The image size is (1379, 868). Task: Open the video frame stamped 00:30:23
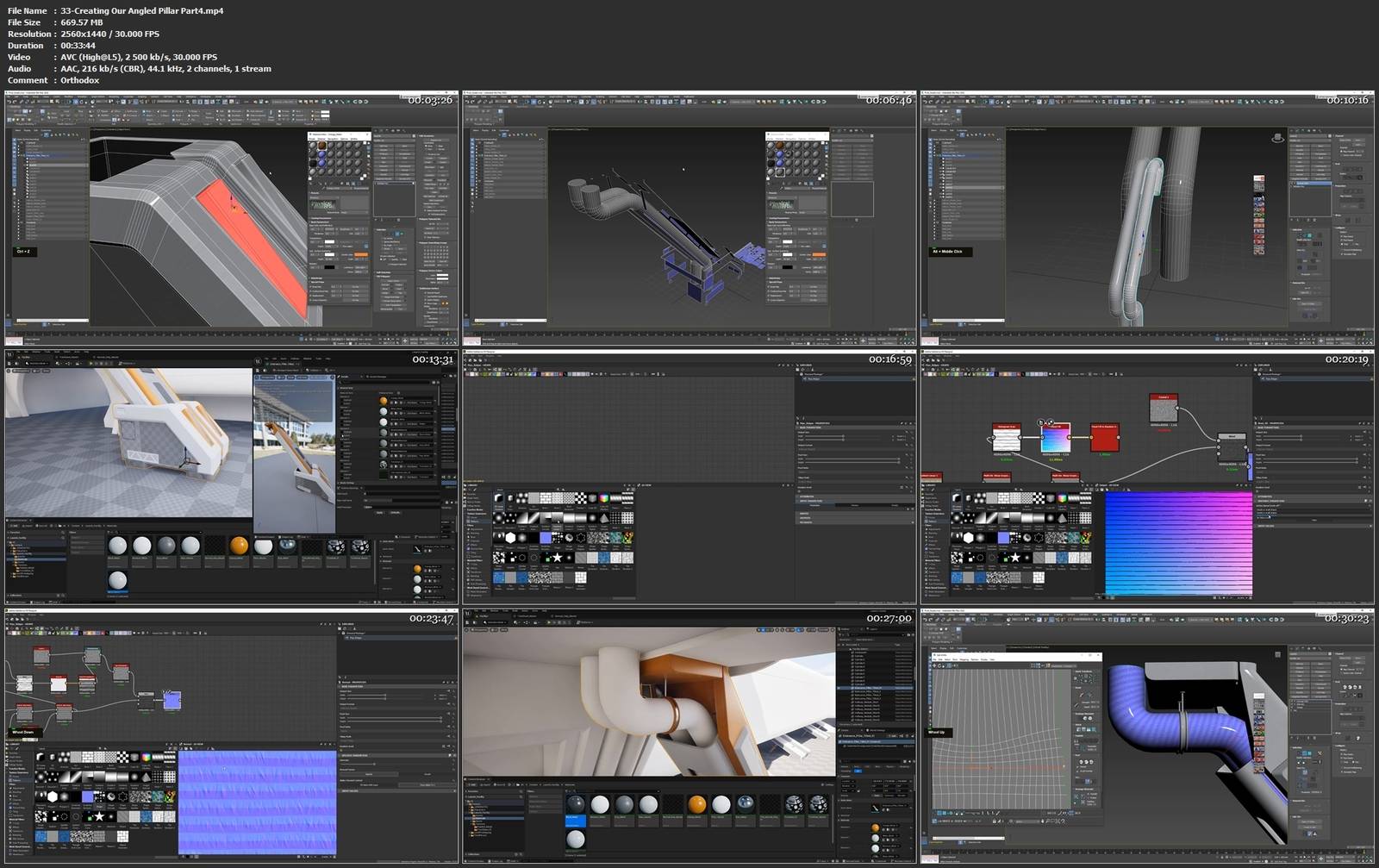(1147, 736)
